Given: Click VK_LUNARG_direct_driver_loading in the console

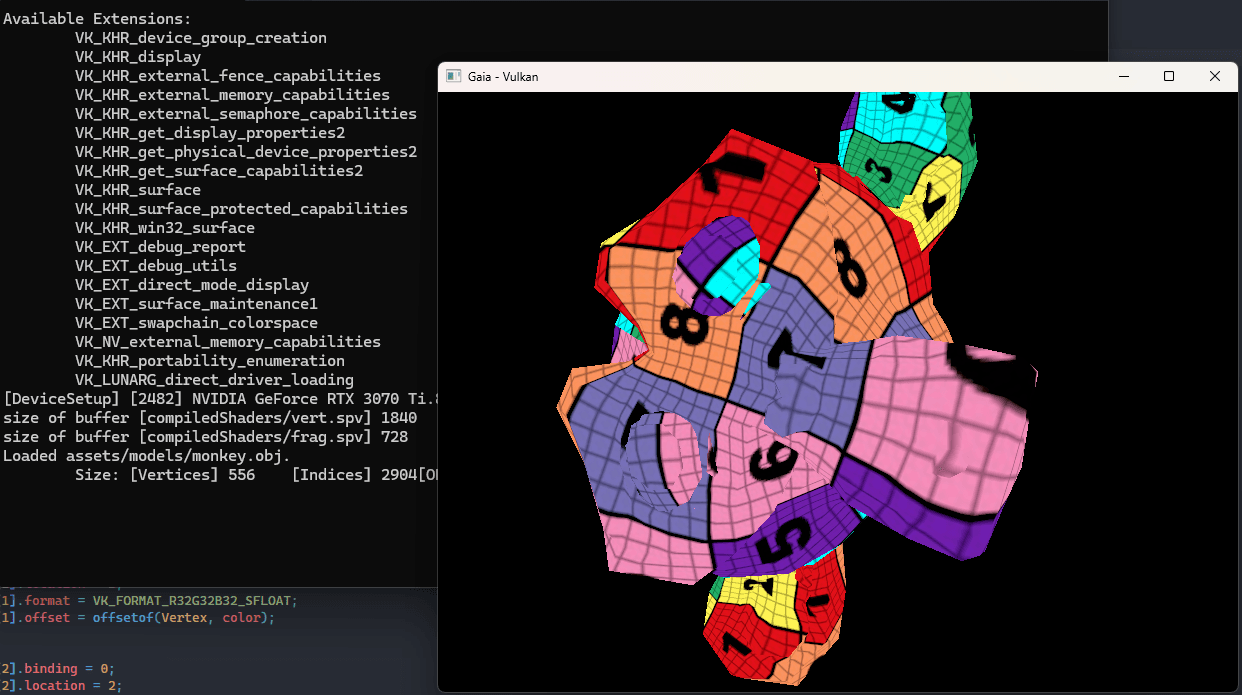Looking at the screenshot, I should (x=214, y=380).
